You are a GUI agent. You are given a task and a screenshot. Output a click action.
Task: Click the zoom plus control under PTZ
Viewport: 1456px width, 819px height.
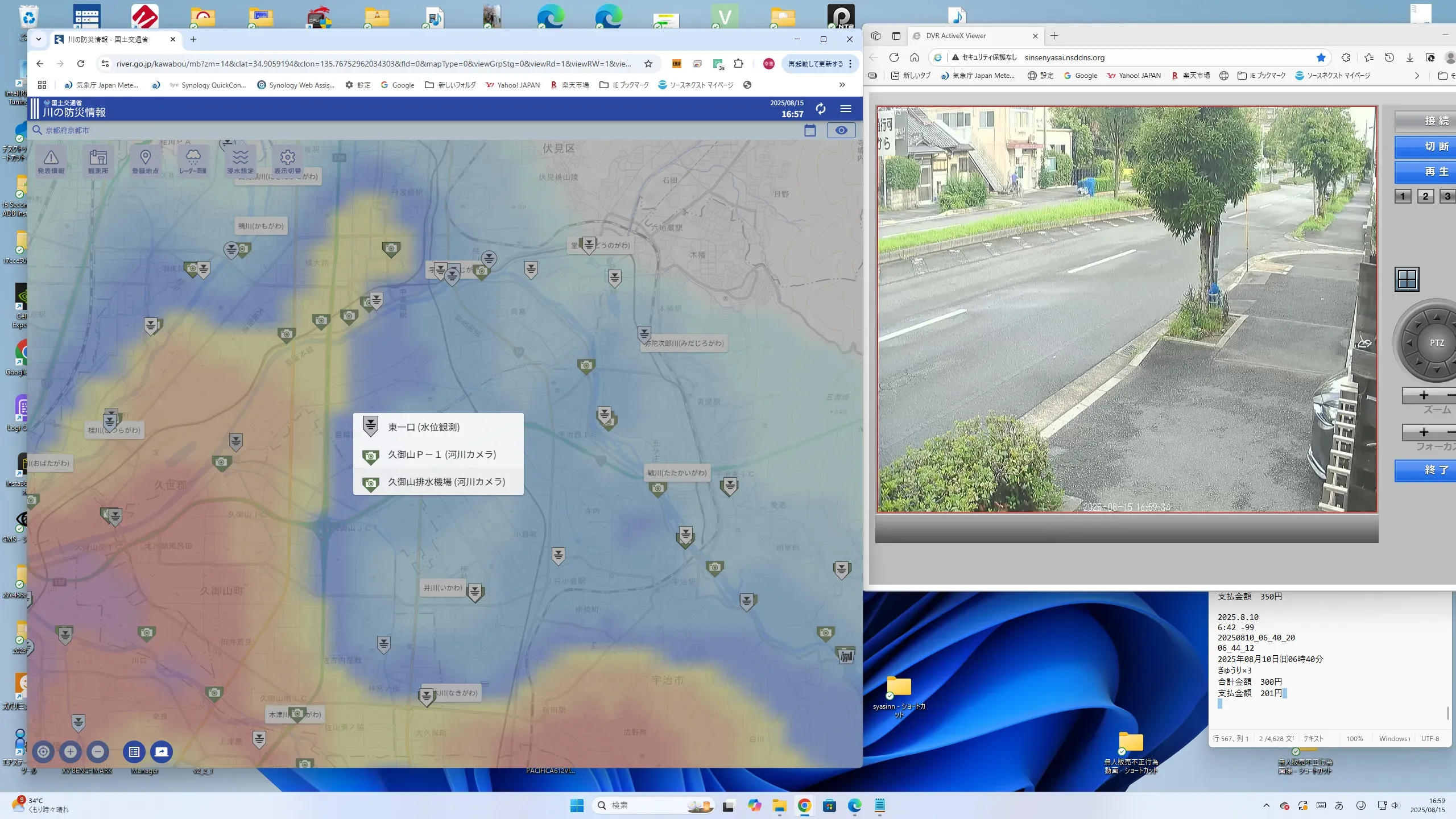click(1423, 395)
